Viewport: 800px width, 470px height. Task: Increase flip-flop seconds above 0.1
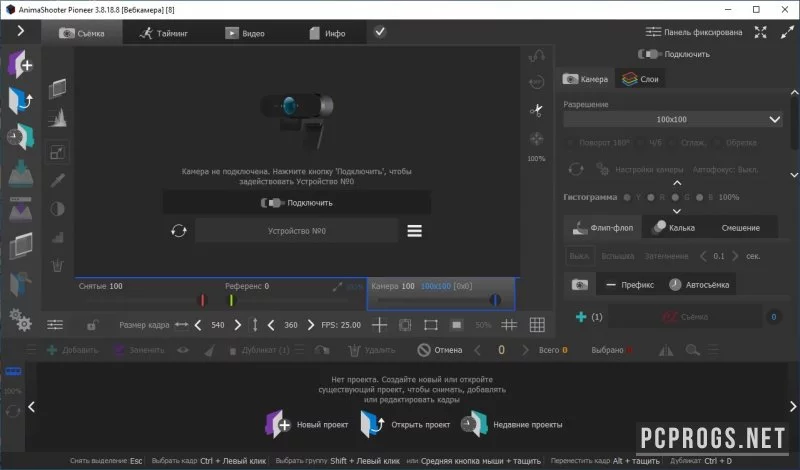click(x=735, y=256)
